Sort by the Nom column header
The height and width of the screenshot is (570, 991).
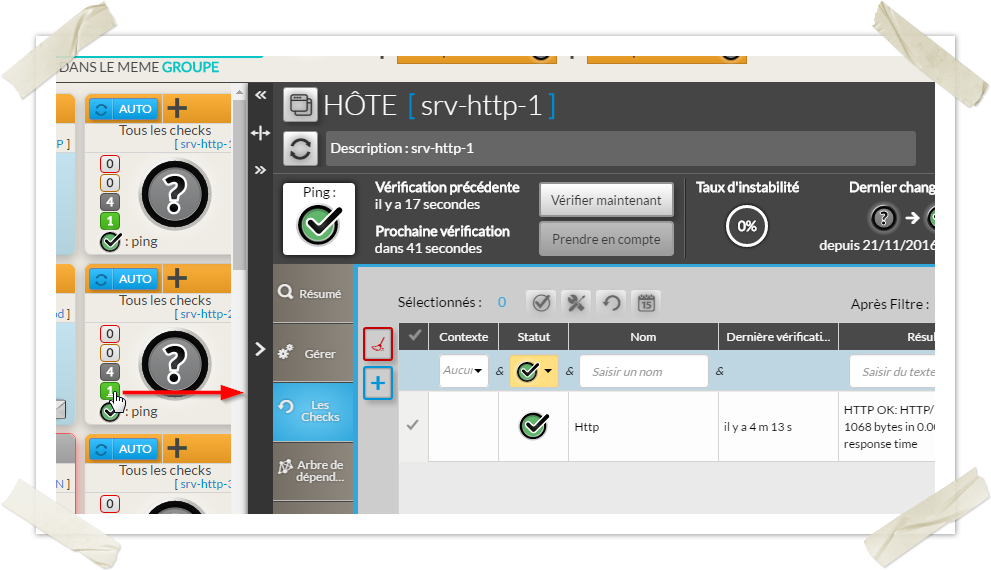643,337
